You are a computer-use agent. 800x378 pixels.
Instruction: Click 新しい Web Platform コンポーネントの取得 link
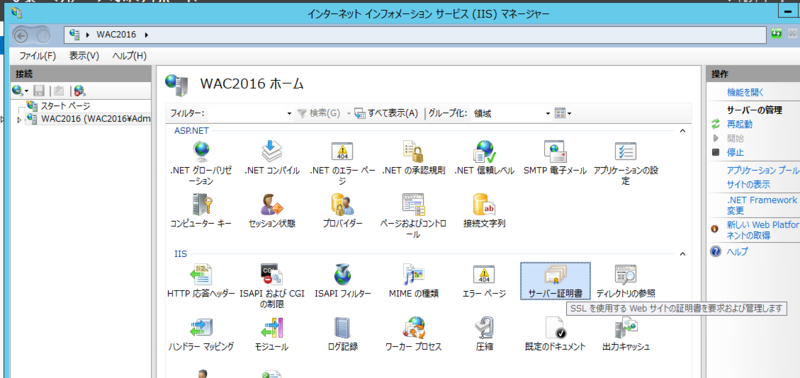click(762, 230)
